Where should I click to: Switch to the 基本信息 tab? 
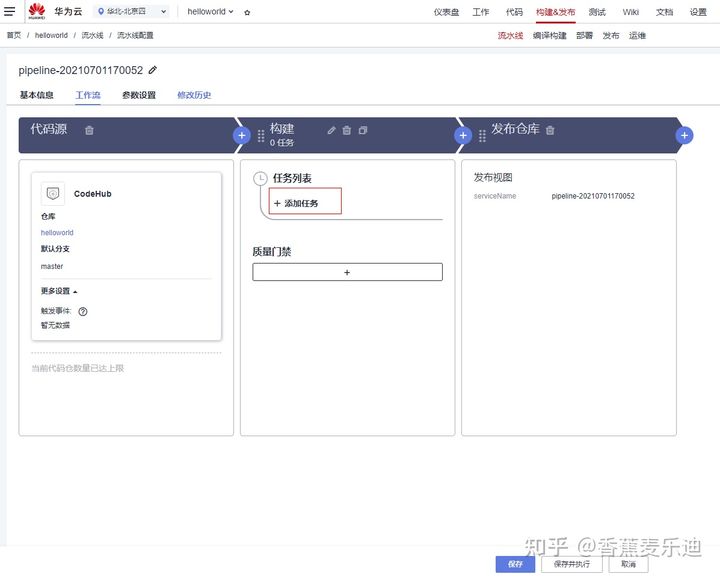36,95
